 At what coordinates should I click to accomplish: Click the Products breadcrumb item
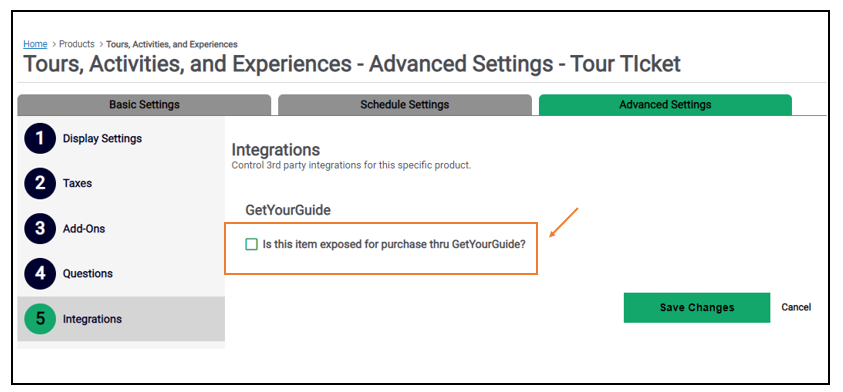(x=77, y=44)
